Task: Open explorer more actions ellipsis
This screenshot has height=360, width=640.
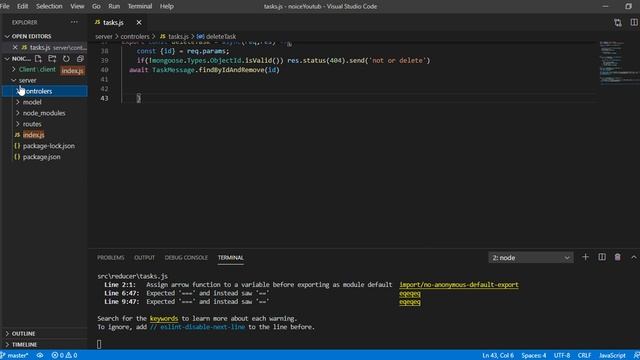Action: pos(74,22)
